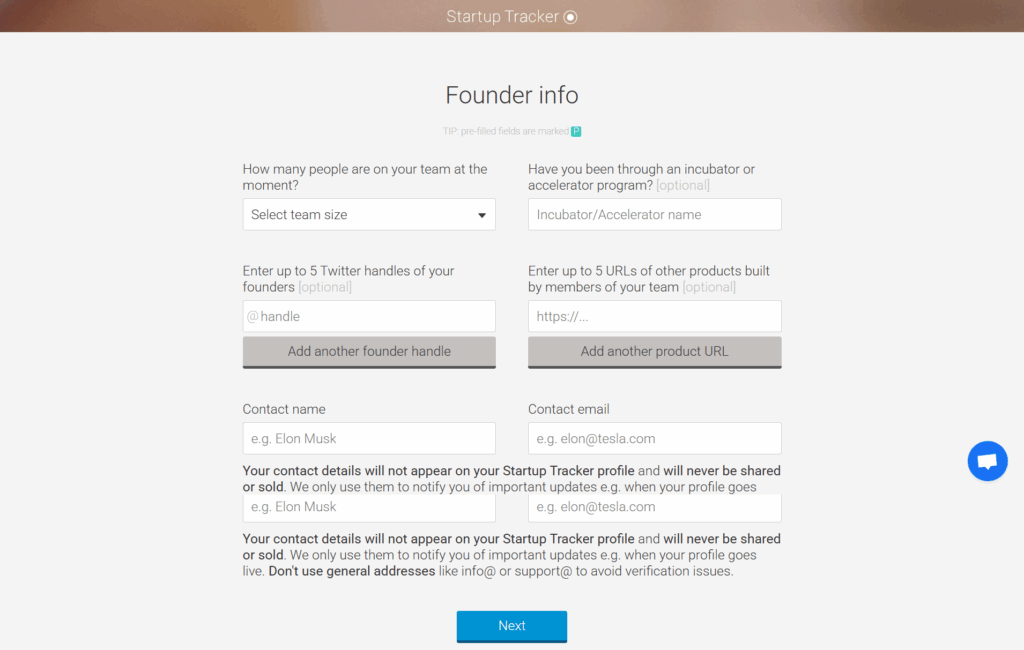Click the lower duplicate elon@tesla.com email field
Image resolution: width=1024 pixels, height=650 pixels.
(x=654, y=508)
